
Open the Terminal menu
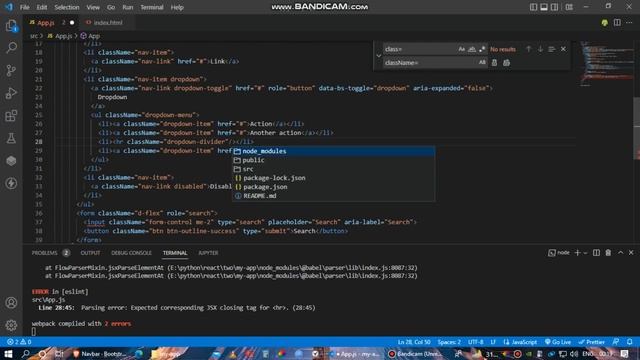tap(151, 7)
